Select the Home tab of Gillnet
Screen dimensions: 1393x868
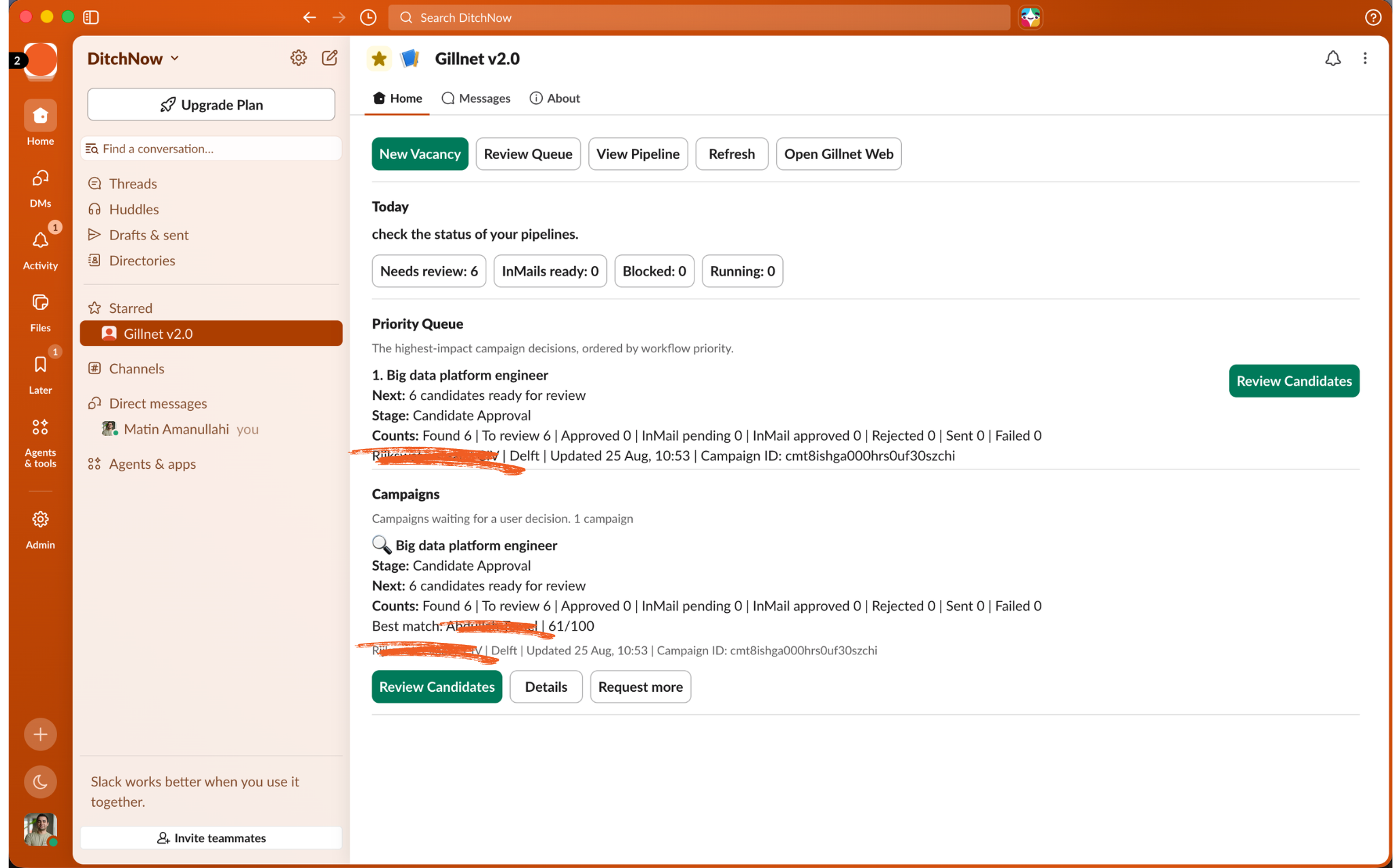click(x=398, y=98)
